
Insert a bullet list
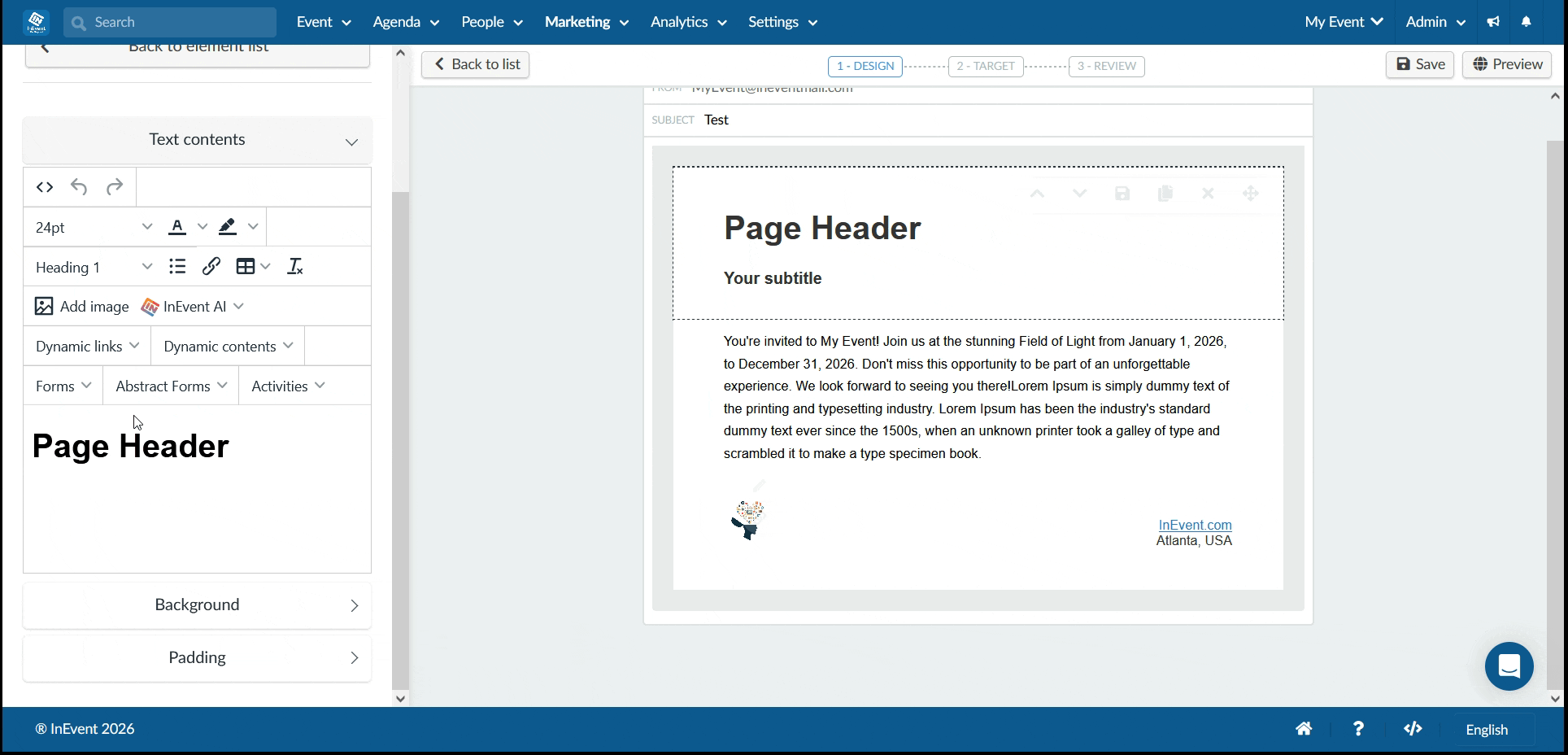click(177, 266)
